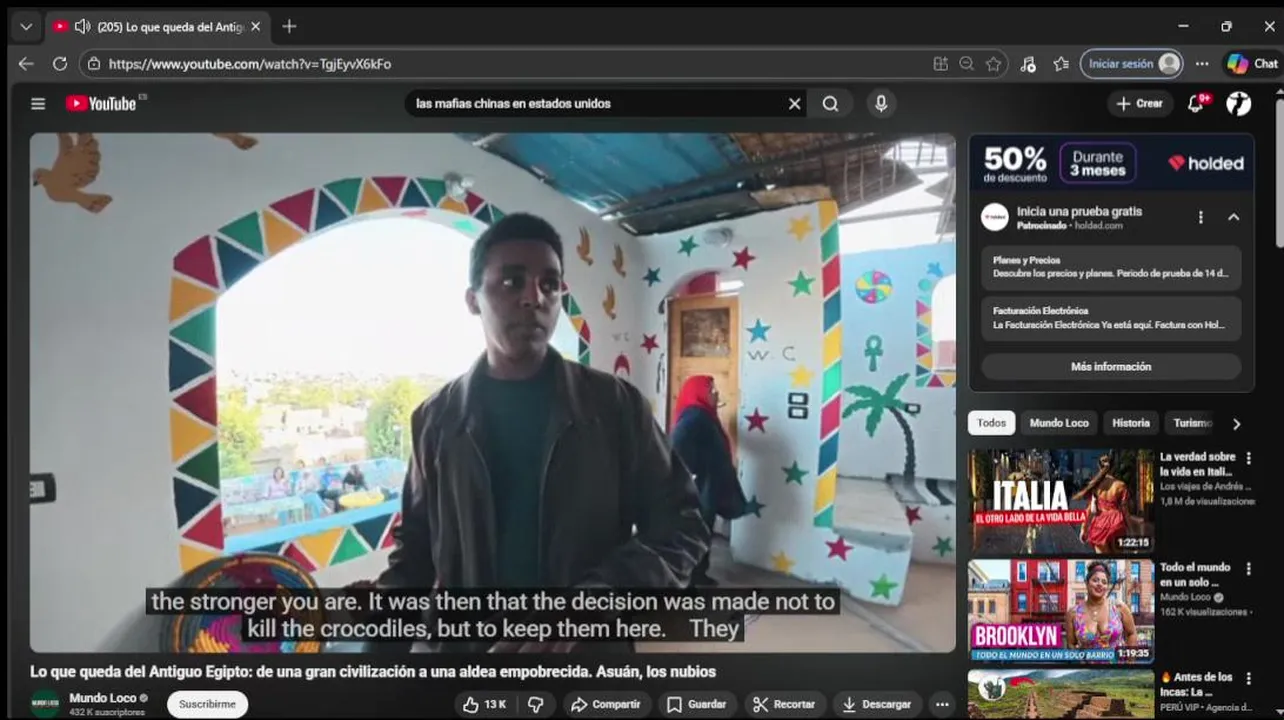1284x720 pixels.
Task: Open ad options three-dot menu
Action: pyautogui.click(x=1201, y=217)
